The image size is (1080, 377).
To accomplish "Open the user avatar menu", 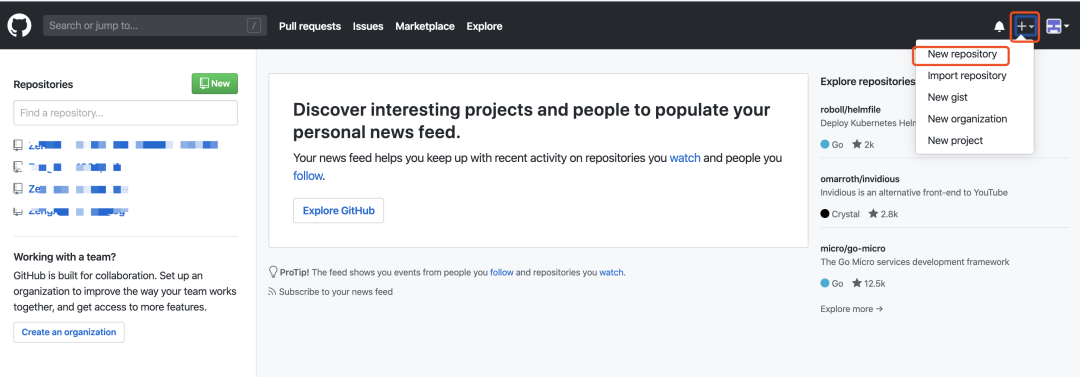I will tap(1057, 27).
